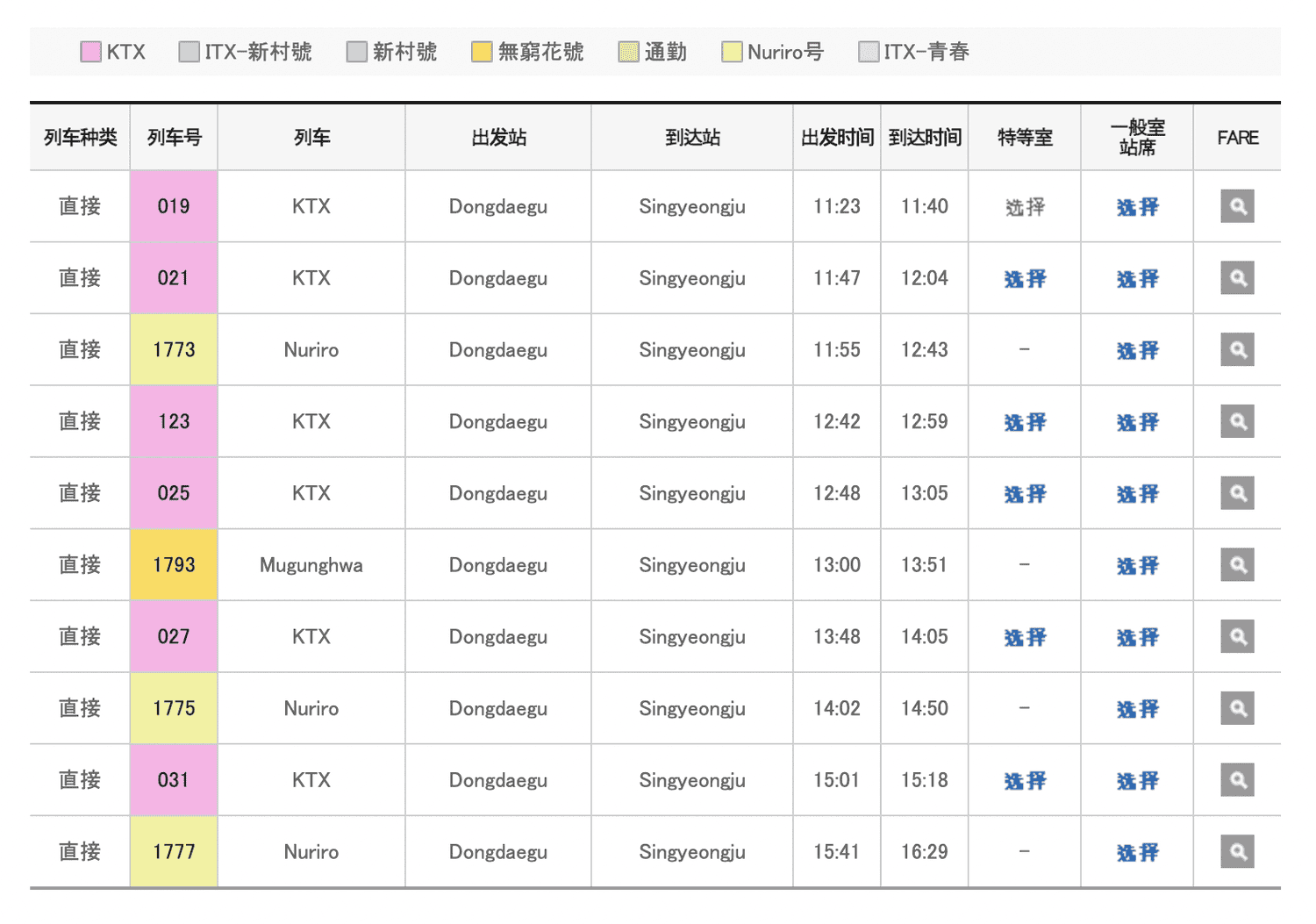Open fare search icon for train 019
The image size is (1316, 924).
1237,206
